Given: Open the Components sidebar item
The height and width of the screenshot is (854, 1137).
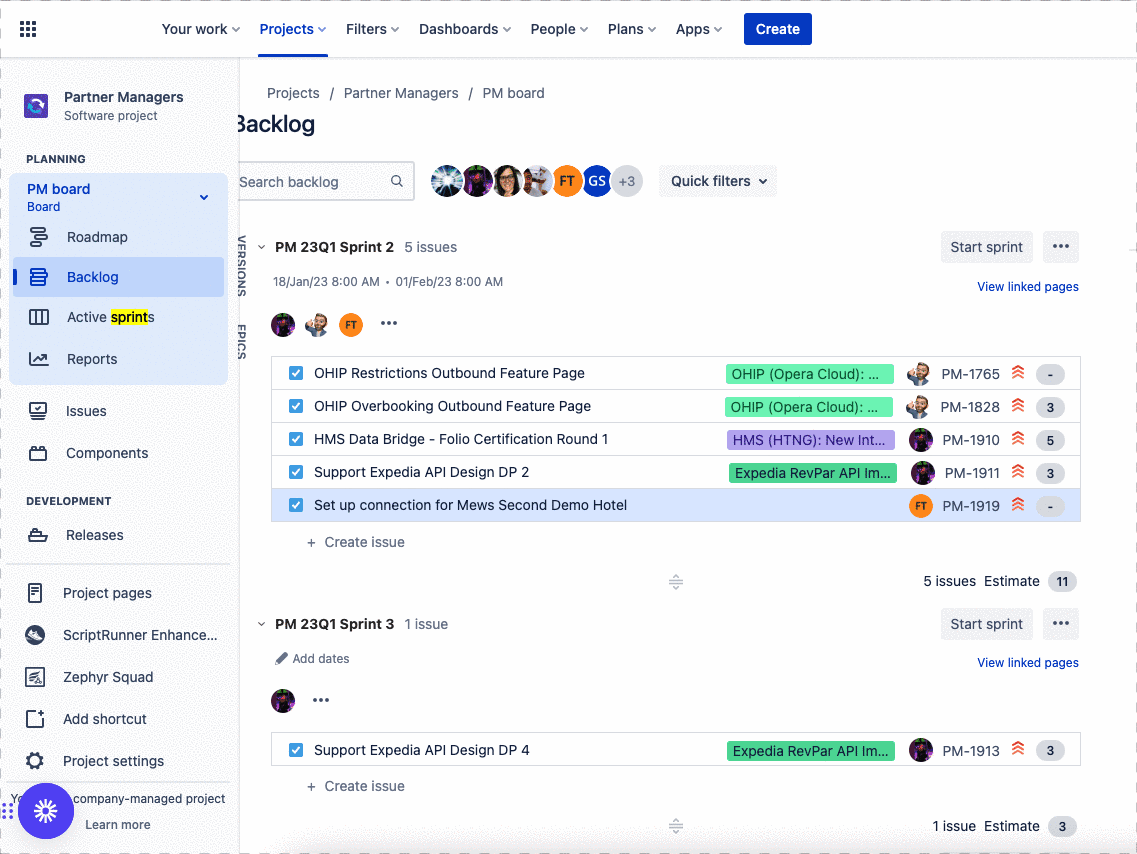Looking at the screenshot, I should (107, 453).
